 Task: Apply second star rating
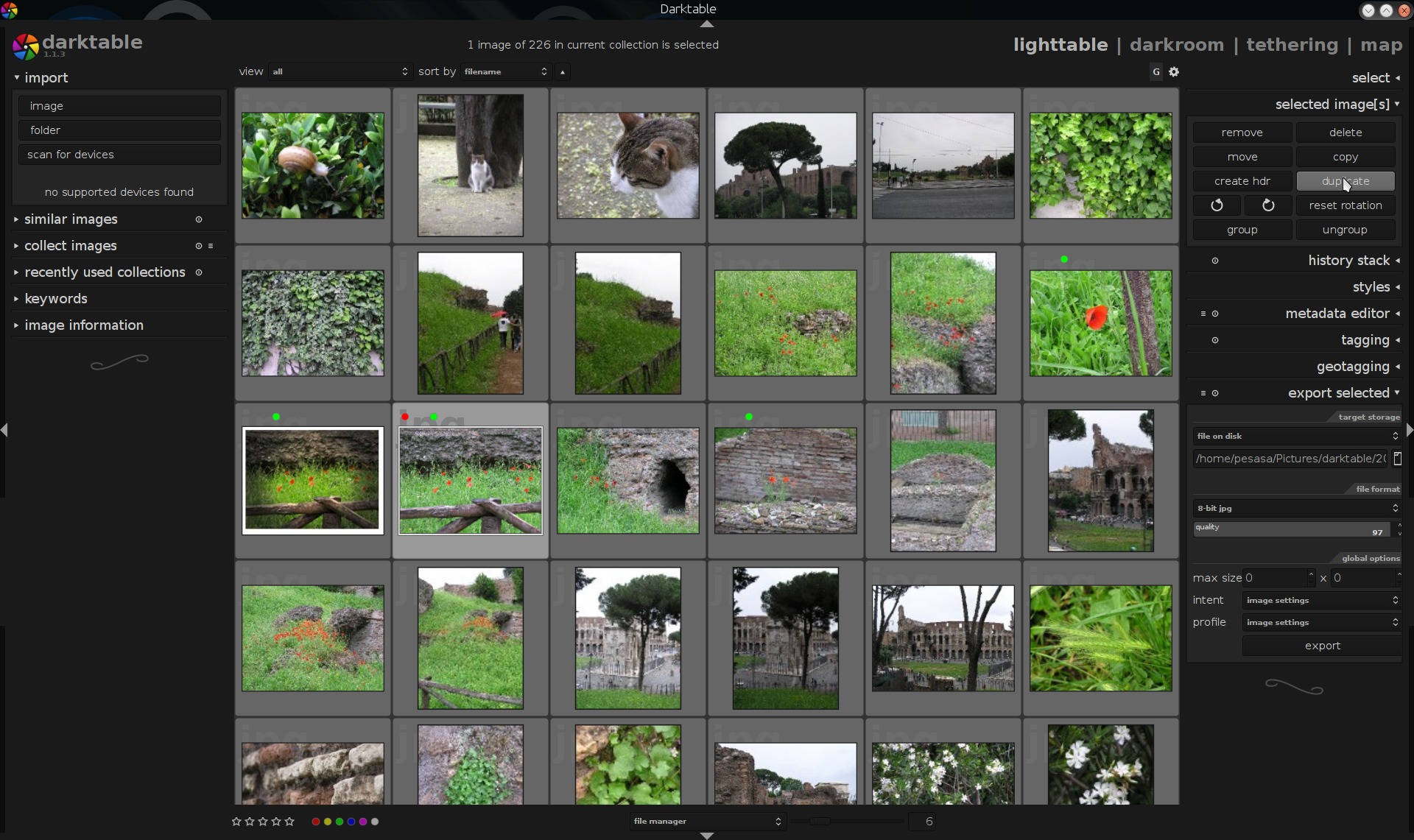point(250,822)
